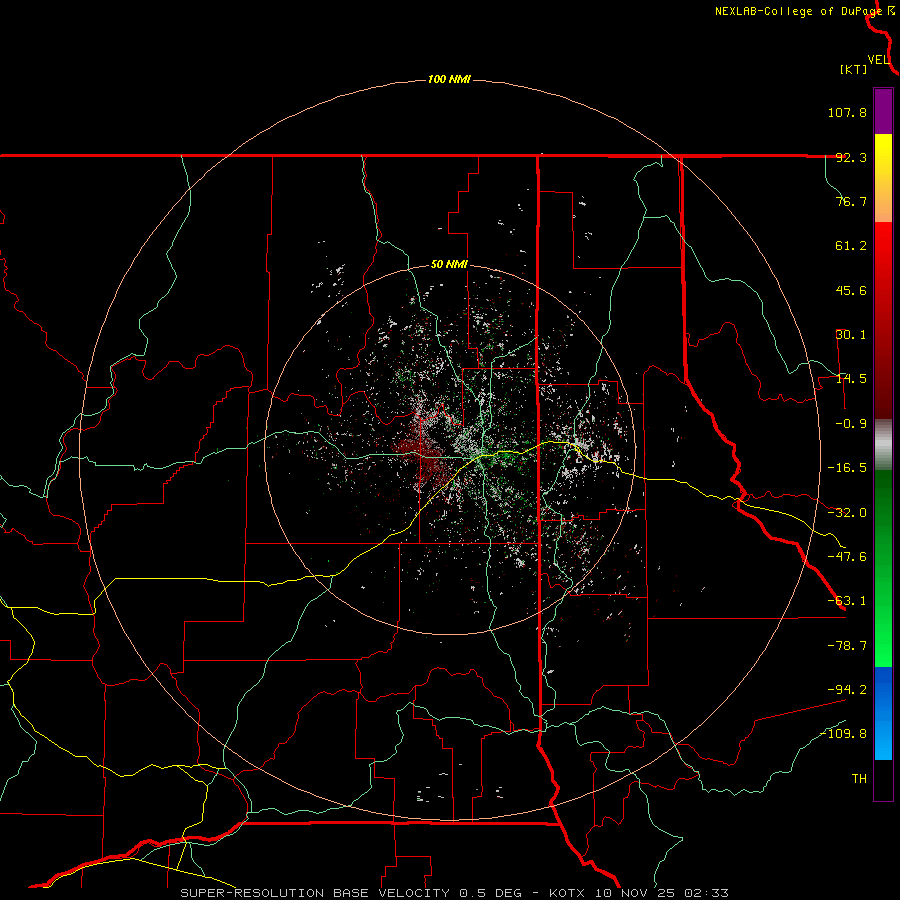
Task: Click the 76.7 legend value
Action: point(851,201)
